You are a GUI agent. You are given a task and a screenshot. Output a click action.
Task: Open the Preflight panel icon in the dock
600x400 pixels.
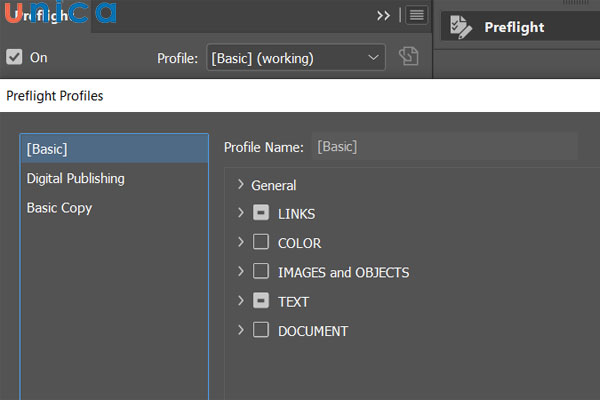click(x=461, y=27)
